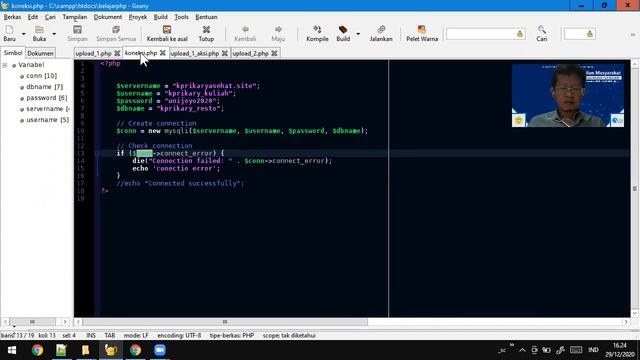The image size is (640, 360).
Task: Execute the script with Jalankan
Action: [381, 33]
